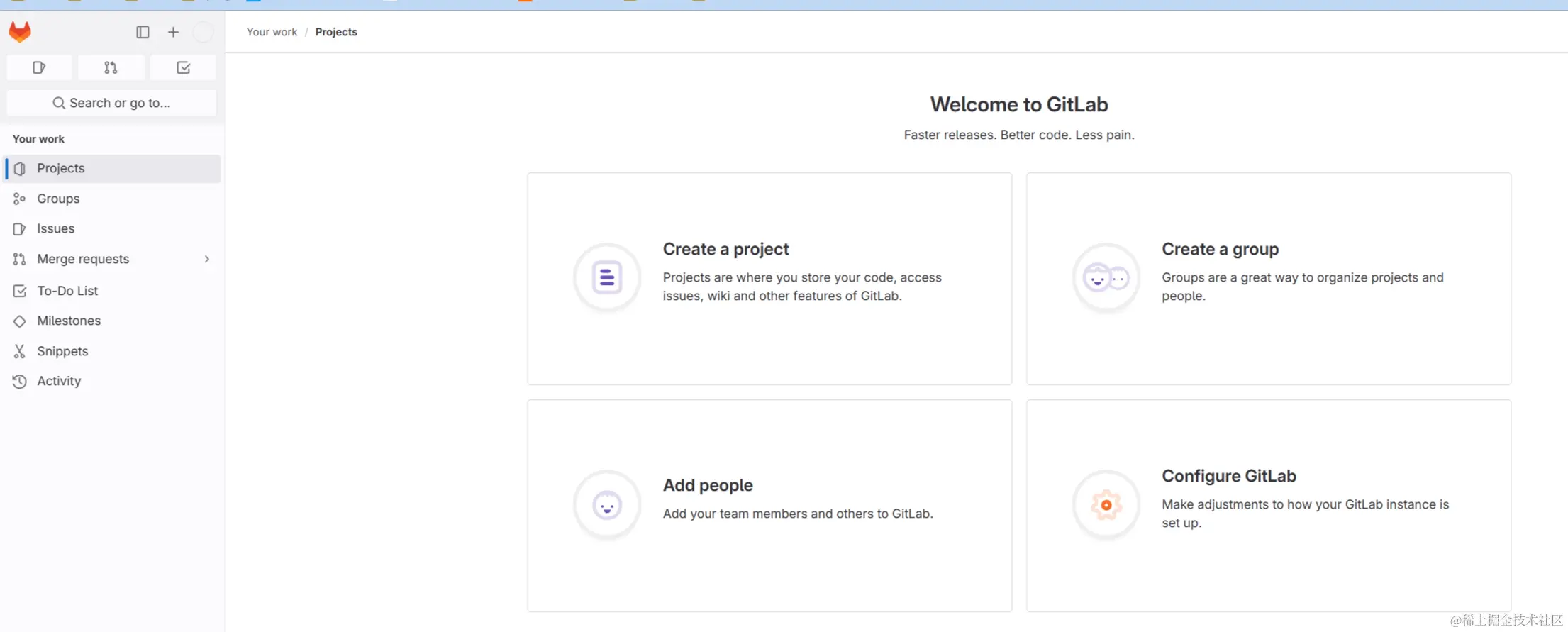Click the Activity history icon
Image resolution: width=1568 pixels, height=632 pixels.
[20, 382]
